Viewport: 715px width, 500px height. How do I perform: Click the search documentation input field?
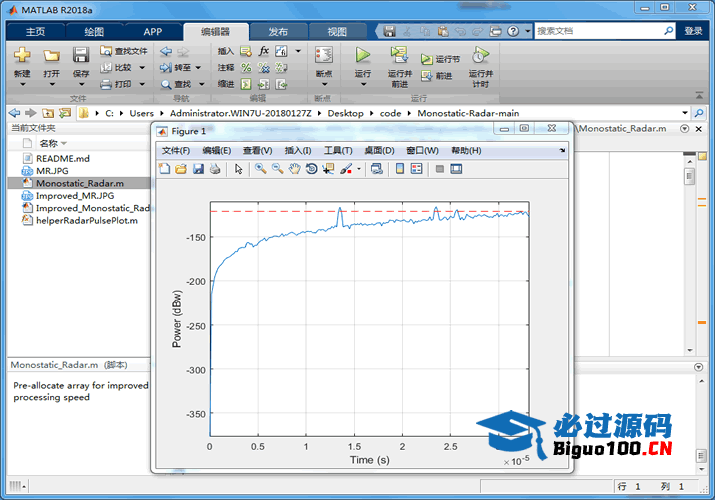click(x=599, y=31)
